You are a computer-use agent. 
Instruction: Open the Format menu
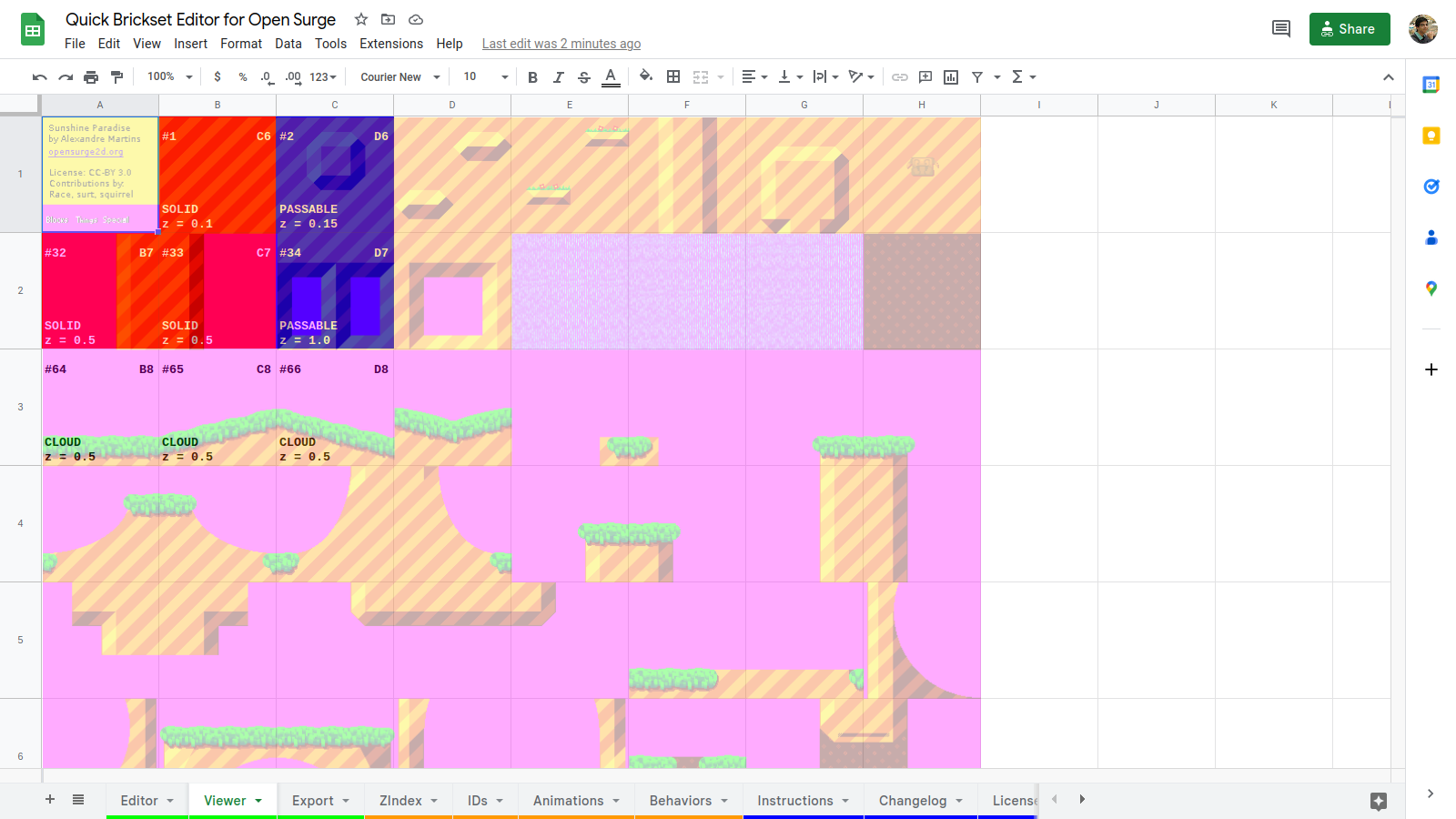pos(241,44)
